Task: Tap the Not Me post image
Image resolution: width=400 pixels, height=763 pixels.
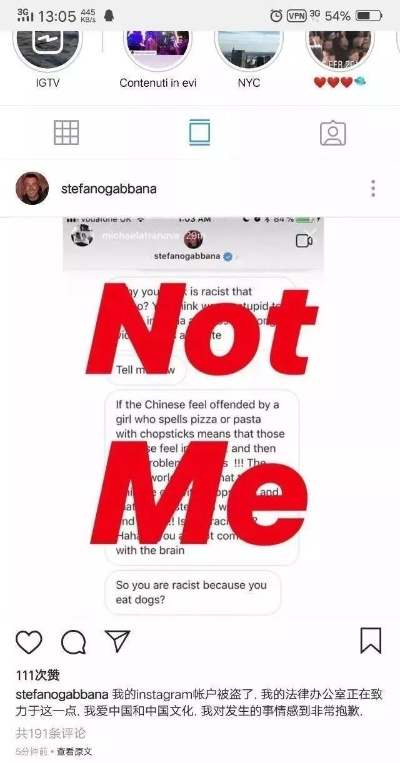Action: point(200,417)
